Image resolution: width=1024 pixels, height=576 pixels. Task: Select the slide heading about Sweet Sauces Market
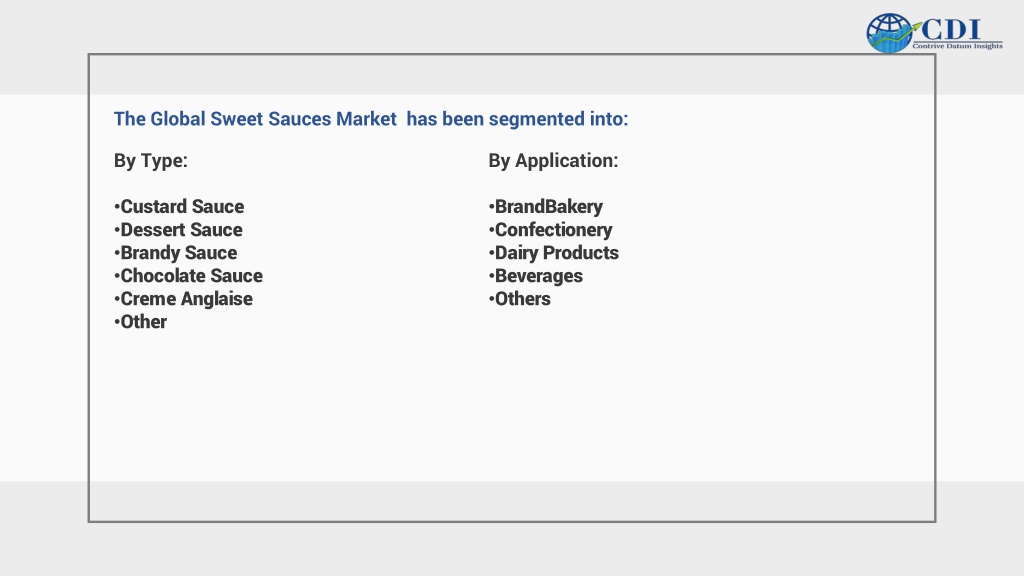[x=371, y=119]
